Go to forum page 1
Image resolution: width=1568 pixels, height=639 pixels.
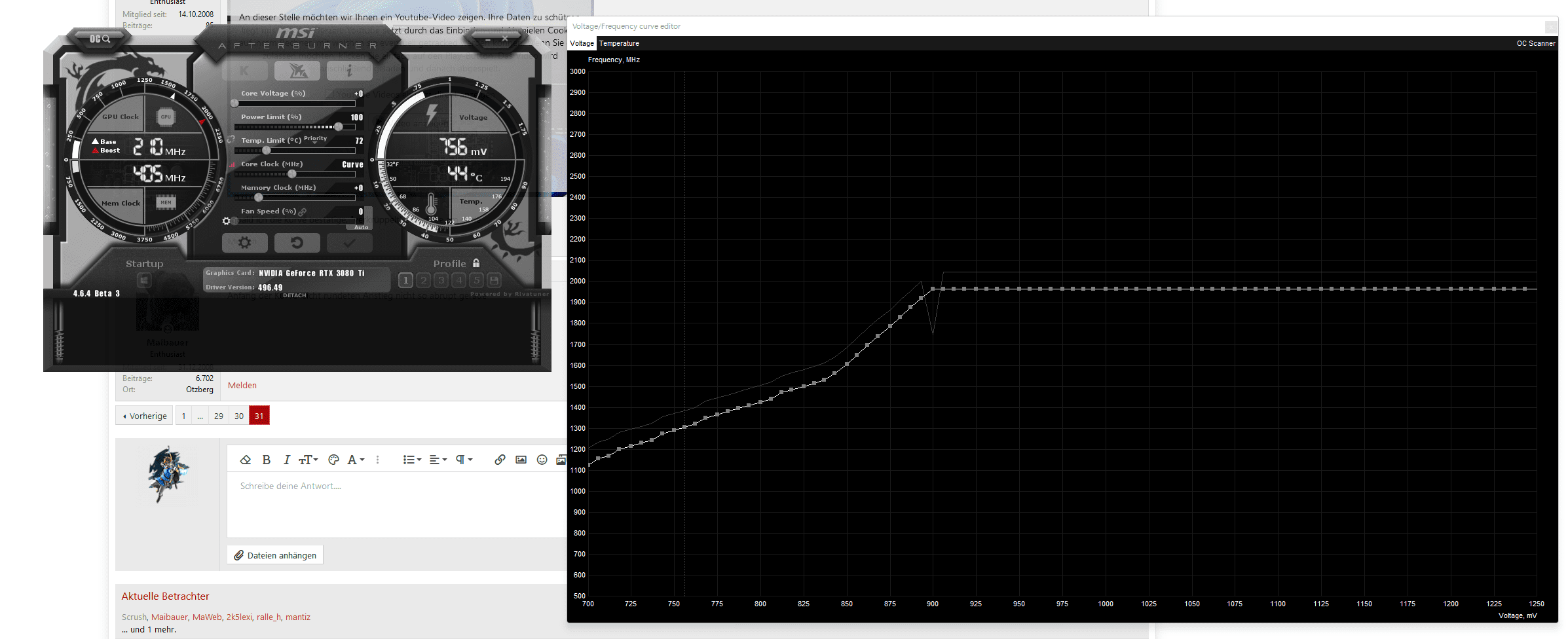click(183, 416)
